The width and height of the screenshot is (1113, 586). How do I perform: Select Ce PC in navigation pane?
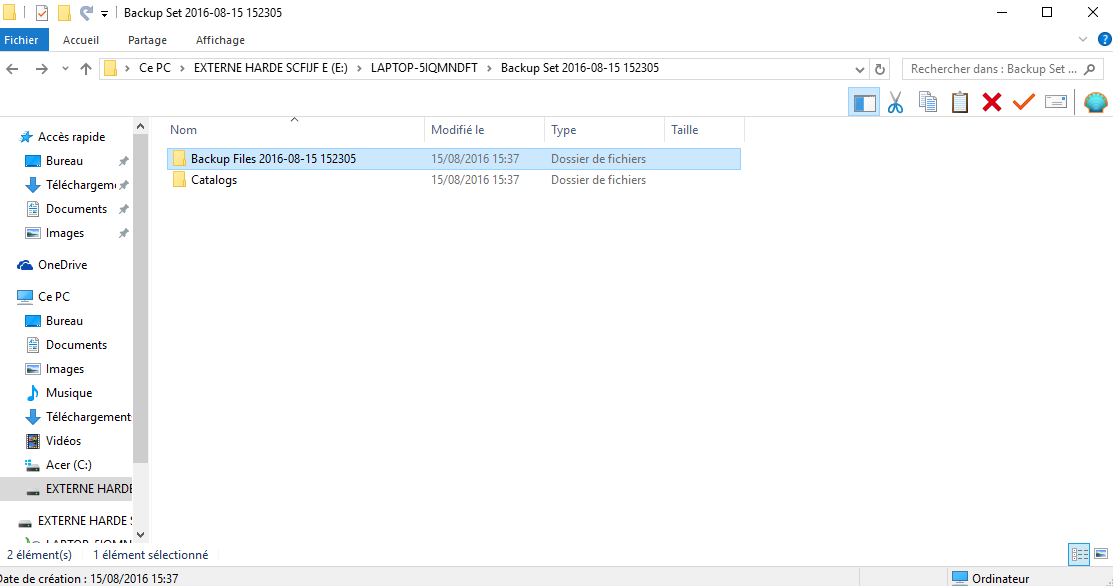point(53,297)
